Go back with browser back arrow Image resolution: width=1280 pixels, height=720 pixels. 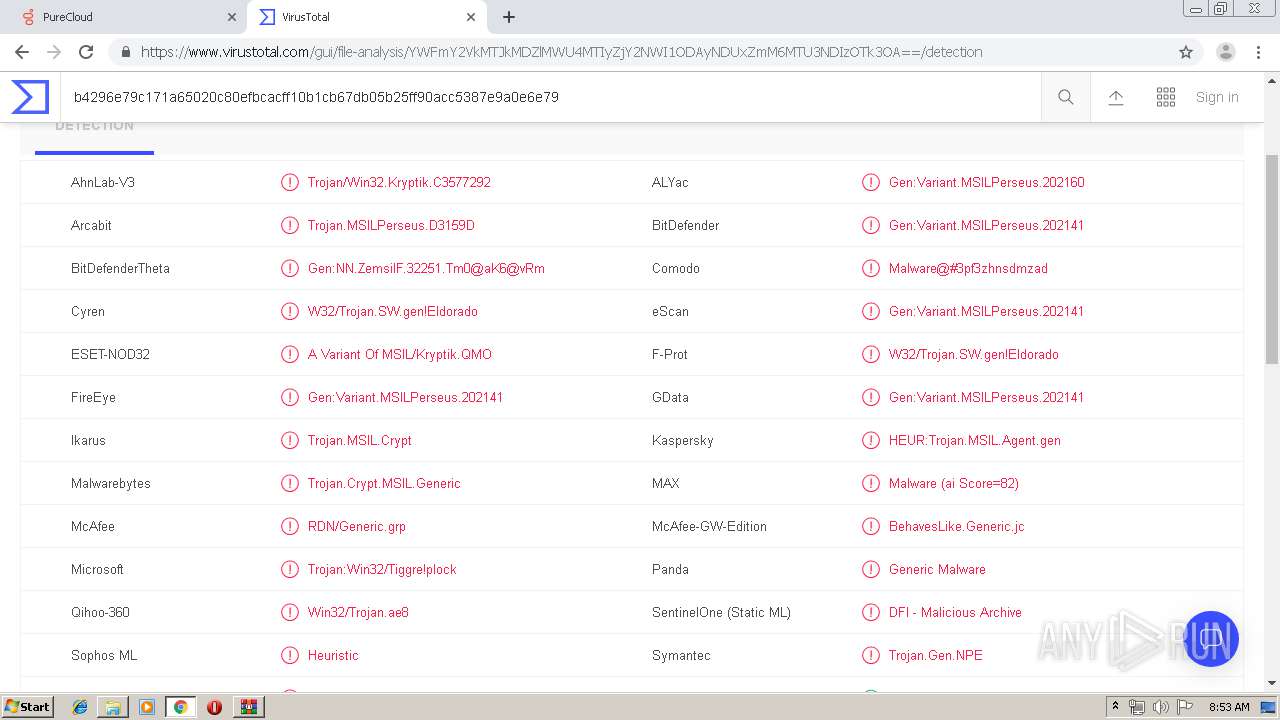point(22,52)
